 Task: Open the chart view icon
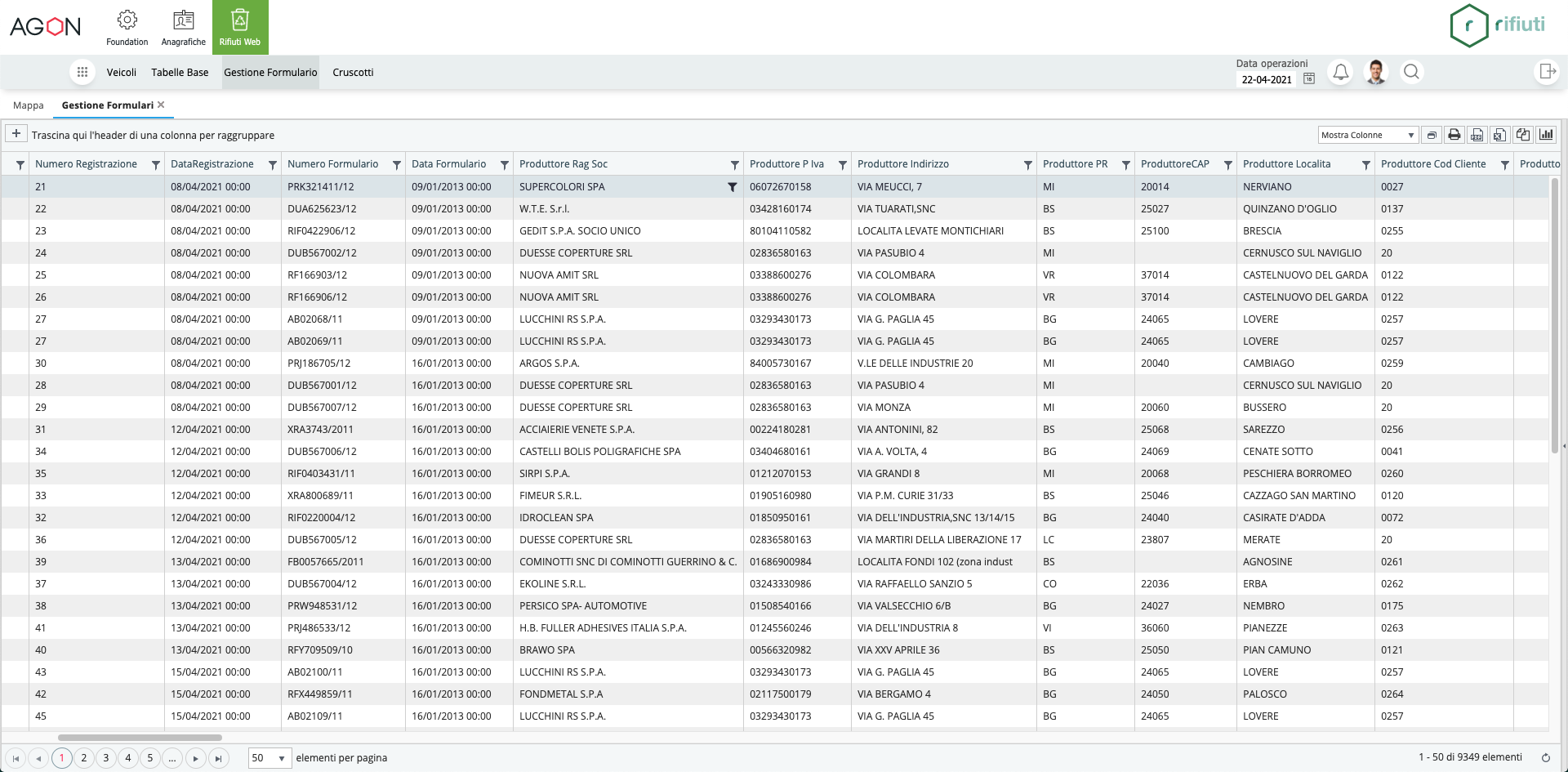coord(1546,136)
